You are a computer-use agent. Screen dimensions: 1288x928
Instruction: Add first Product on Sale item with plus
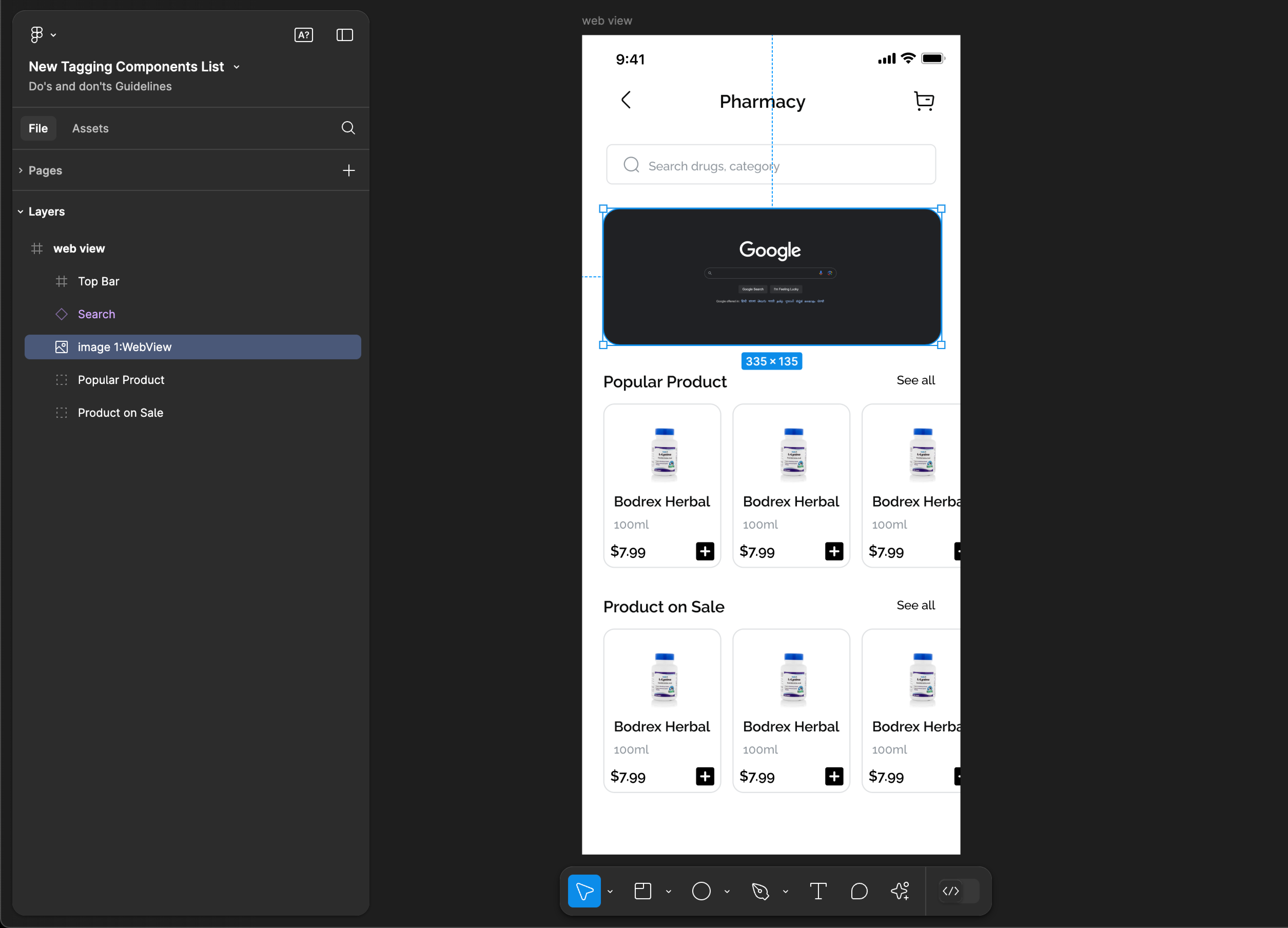coord(705,776)
